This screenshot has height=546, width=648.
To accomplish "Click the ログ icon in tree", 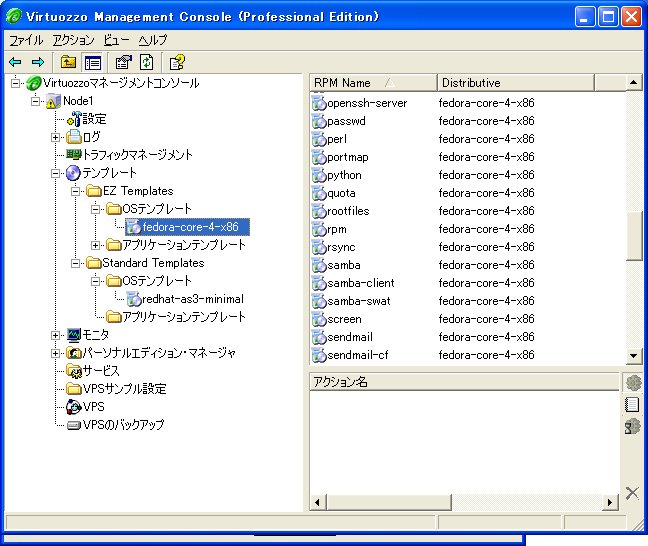I will pos(74,137).
